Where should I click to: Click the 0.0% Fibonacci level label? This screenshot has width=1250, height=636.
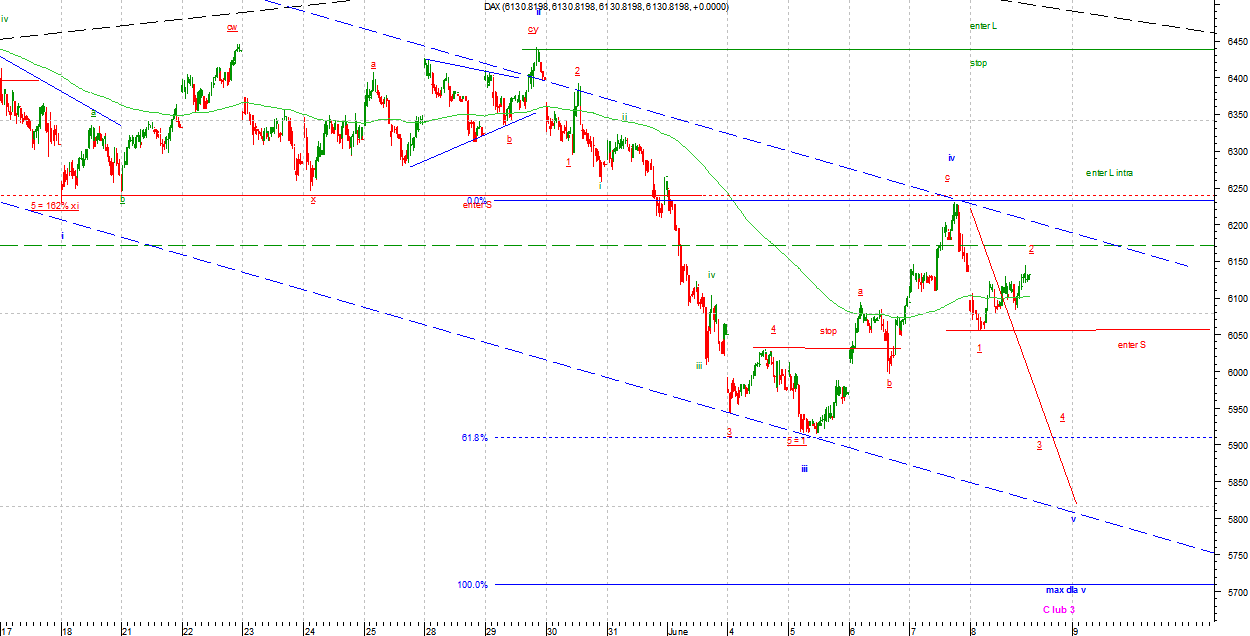tap(476, 200)
